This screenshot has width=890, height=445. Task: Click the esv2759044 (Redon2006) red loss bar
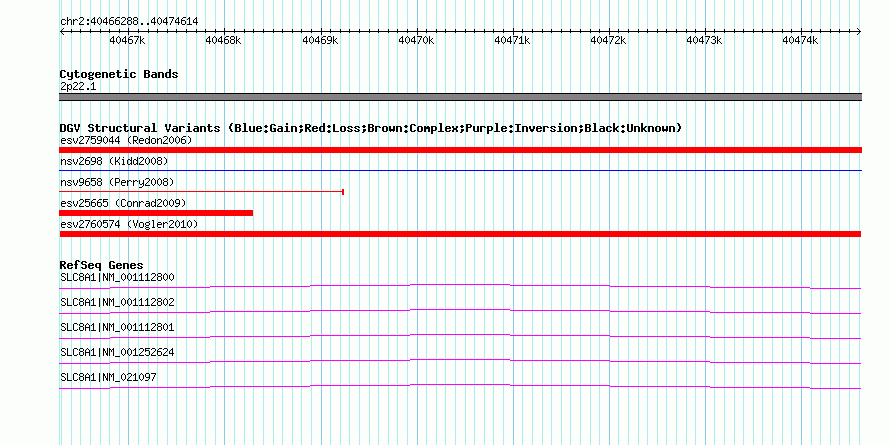[x=460, y=150]
